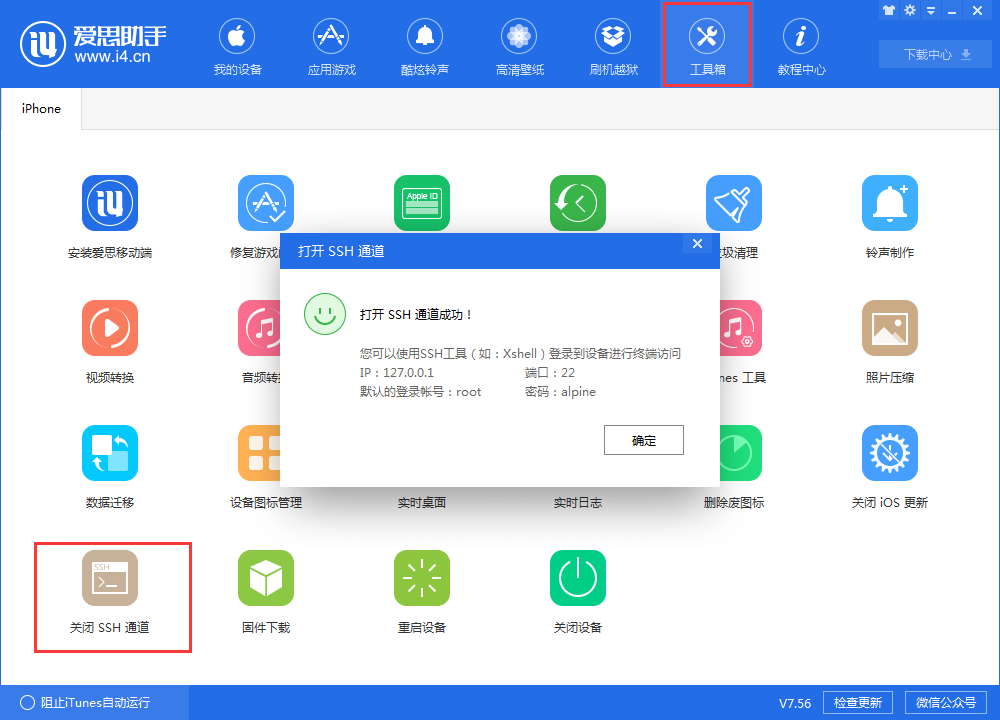The height and width of the screenshot is (720, 1000).
Task: Open the skin shirt icon in title bar
Action: click(x=889, y=10)
